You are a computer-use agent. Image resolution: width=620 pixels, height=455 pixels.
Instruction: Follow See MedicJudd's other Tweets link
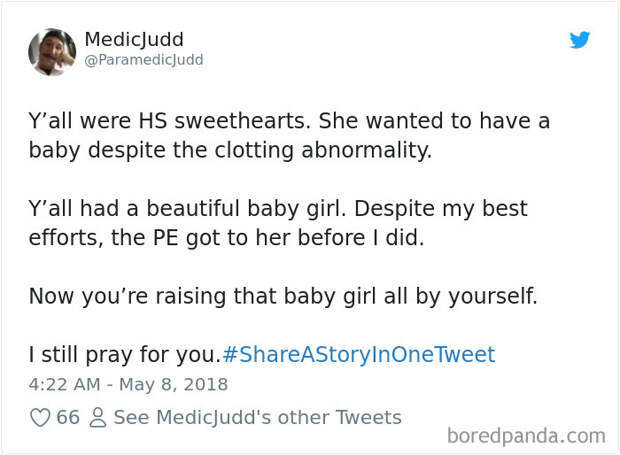pos(257,417)
